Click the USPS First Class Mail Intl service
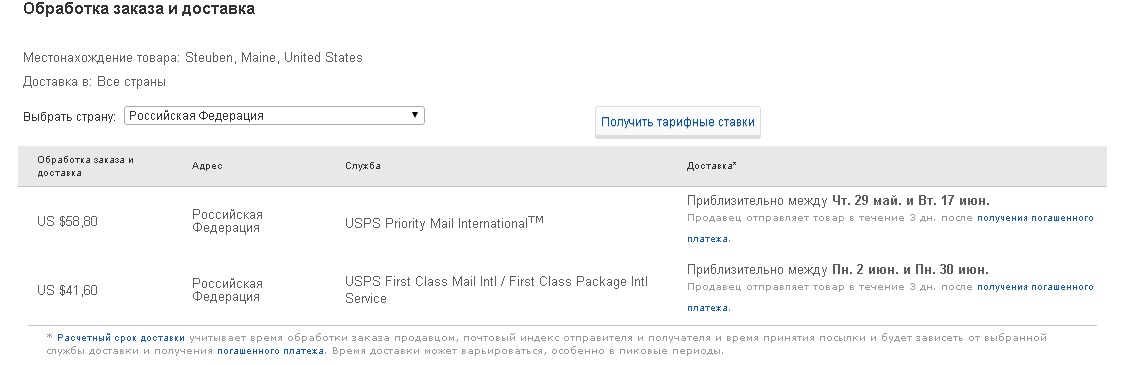Screen dimensions: 1123x365 pyautogui.click(x=496, y=290)
